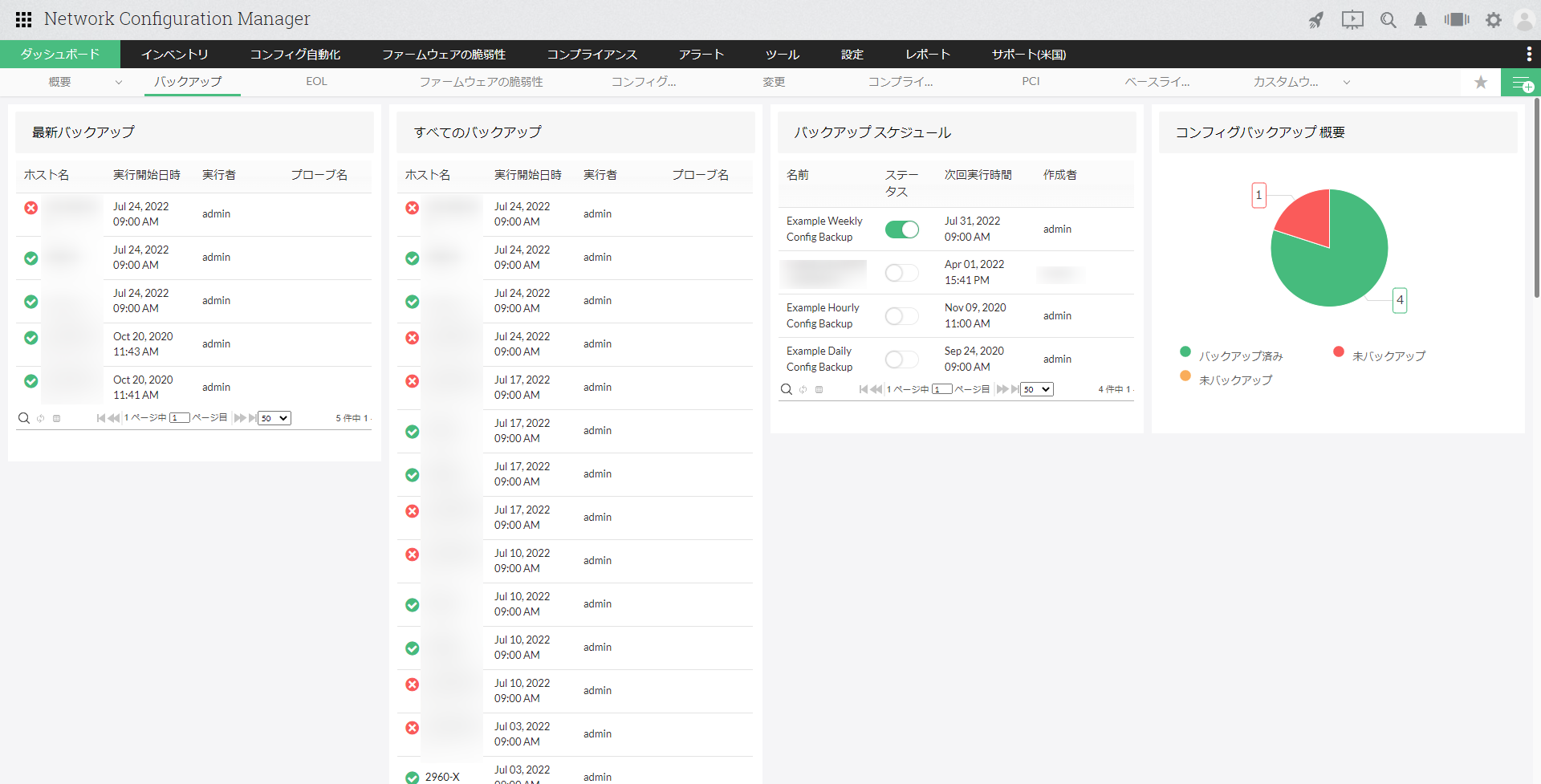Go to last page in latest backup pager
The height and width of the screenshot is (784, 1541).
tap(253, 418)
